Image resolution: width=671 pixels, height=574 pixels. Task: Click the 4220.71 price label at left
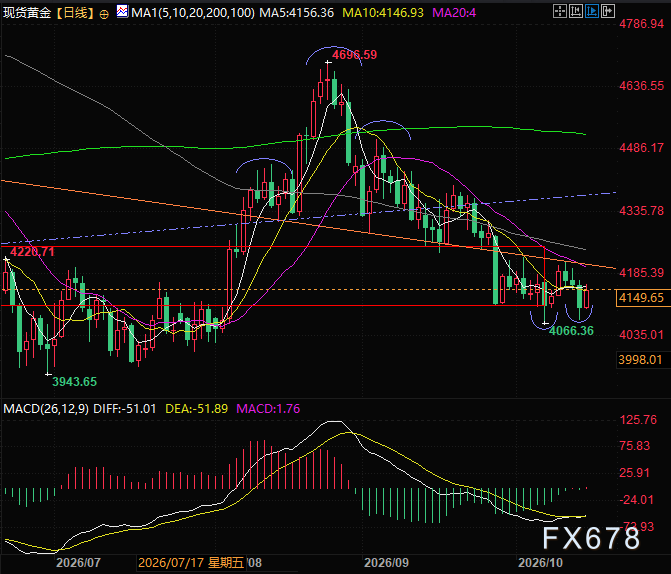[32, 252]
